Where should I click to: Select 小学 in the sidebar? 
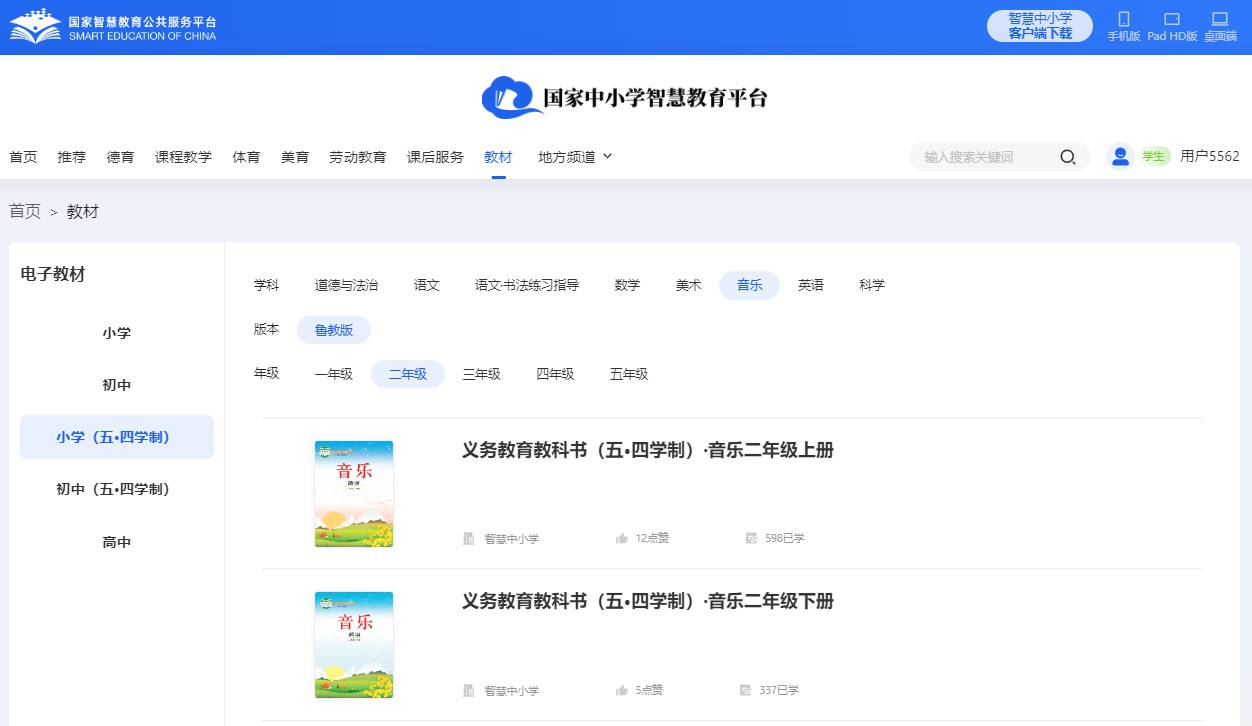[x=117, y=333]
